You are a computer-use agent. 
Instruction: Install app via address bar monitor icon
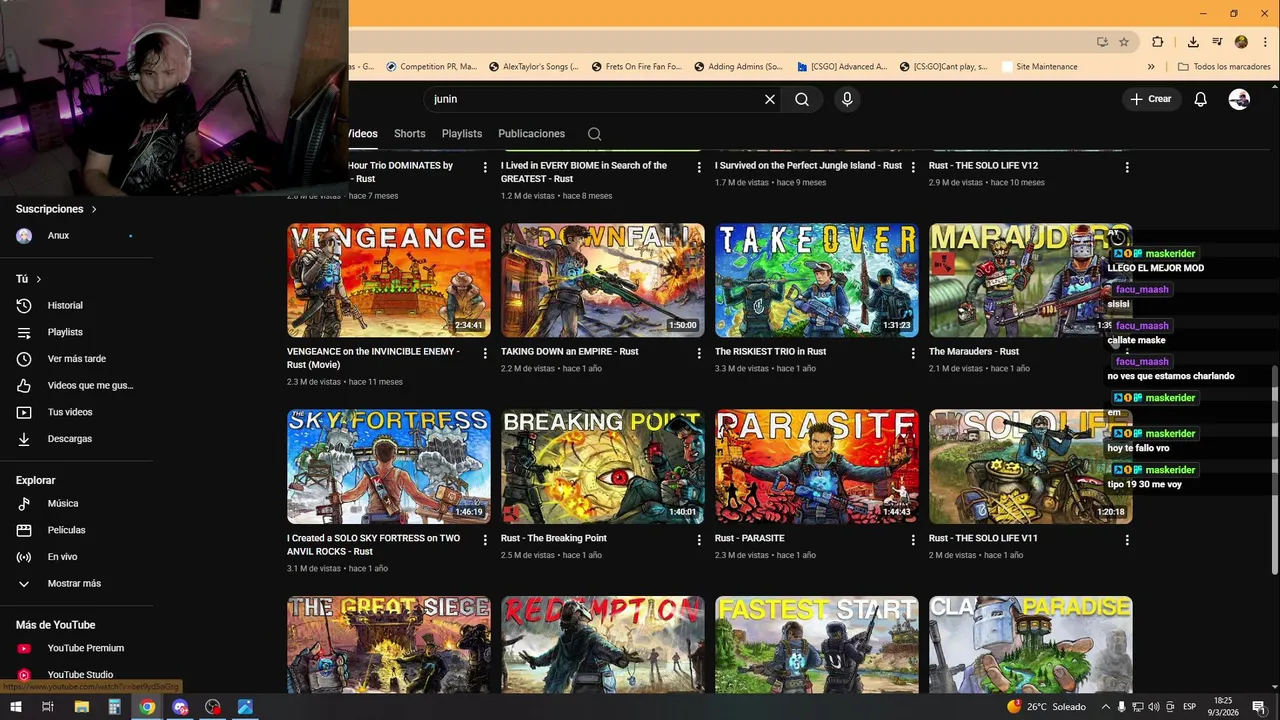[1102, 42]
